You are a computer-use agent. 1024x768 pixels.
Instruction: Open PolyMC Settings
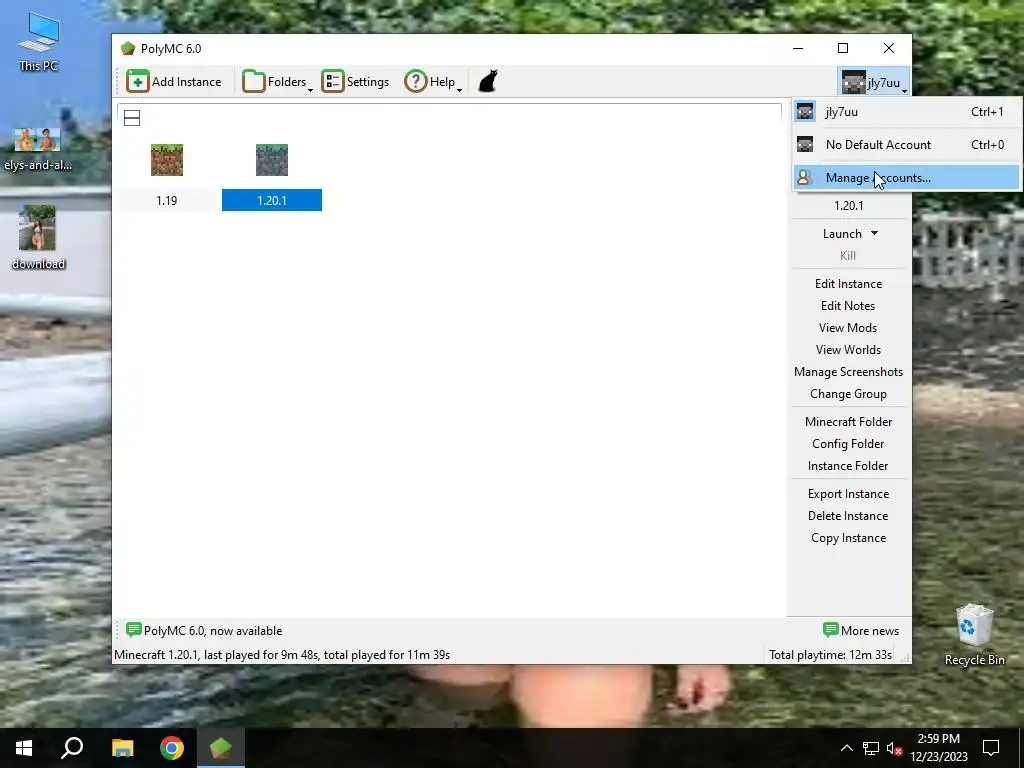pos(355,82)
